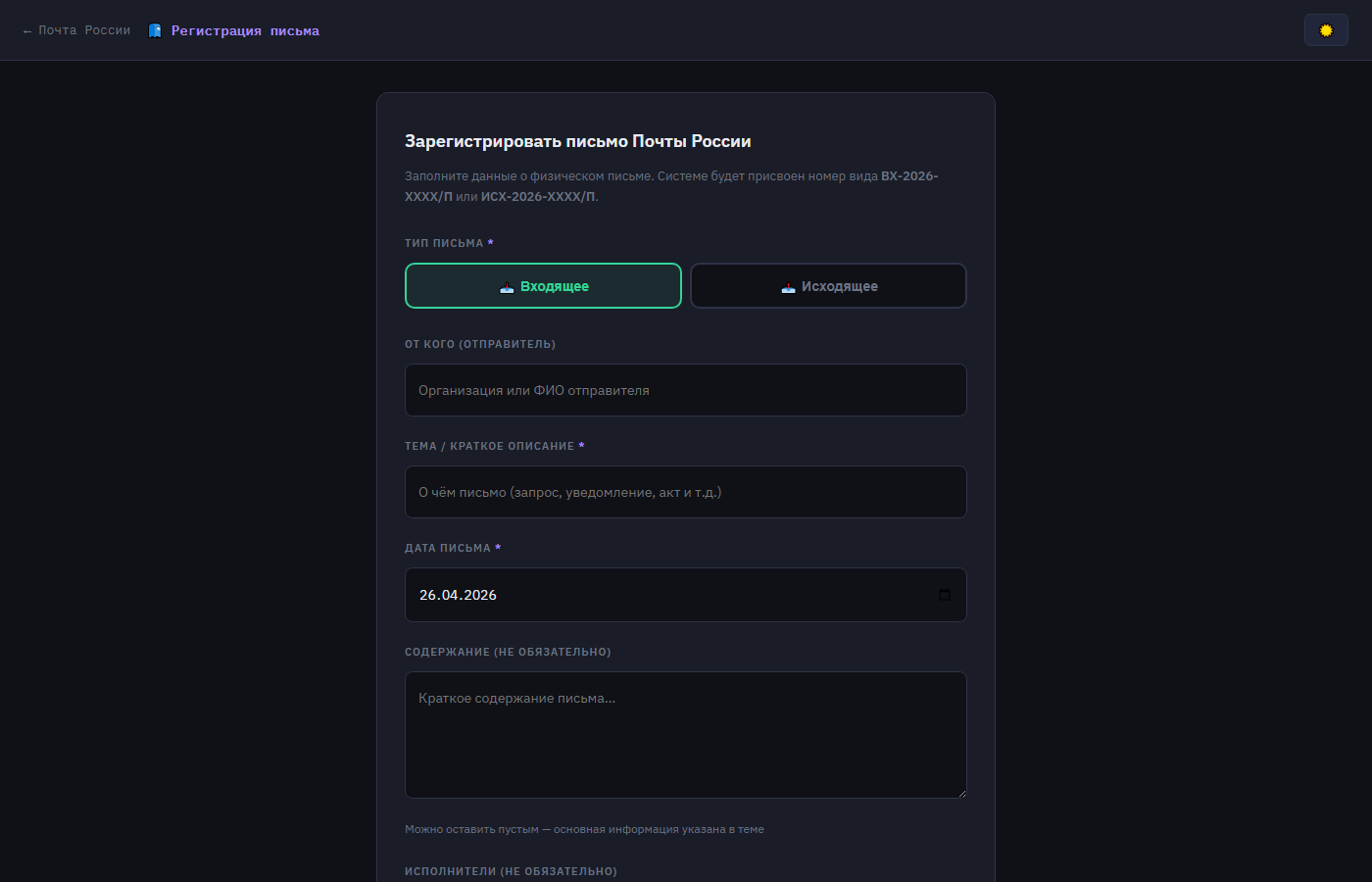Click the Содержание (не обязательно) label

click(x=508, y=652)
